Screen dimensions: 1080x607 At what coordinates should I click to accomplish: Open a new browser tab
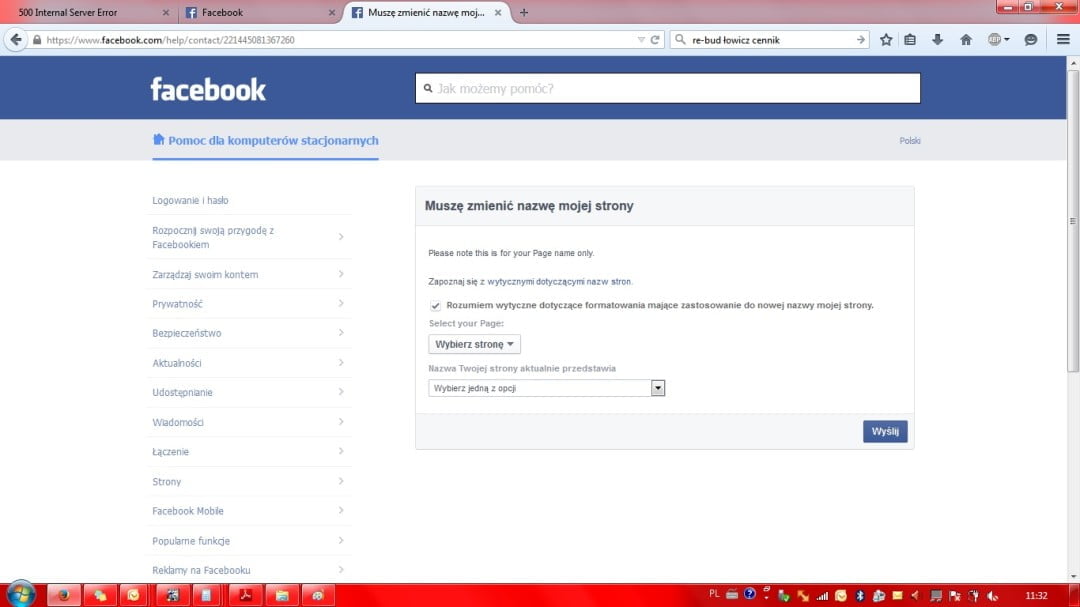(523, 12)
